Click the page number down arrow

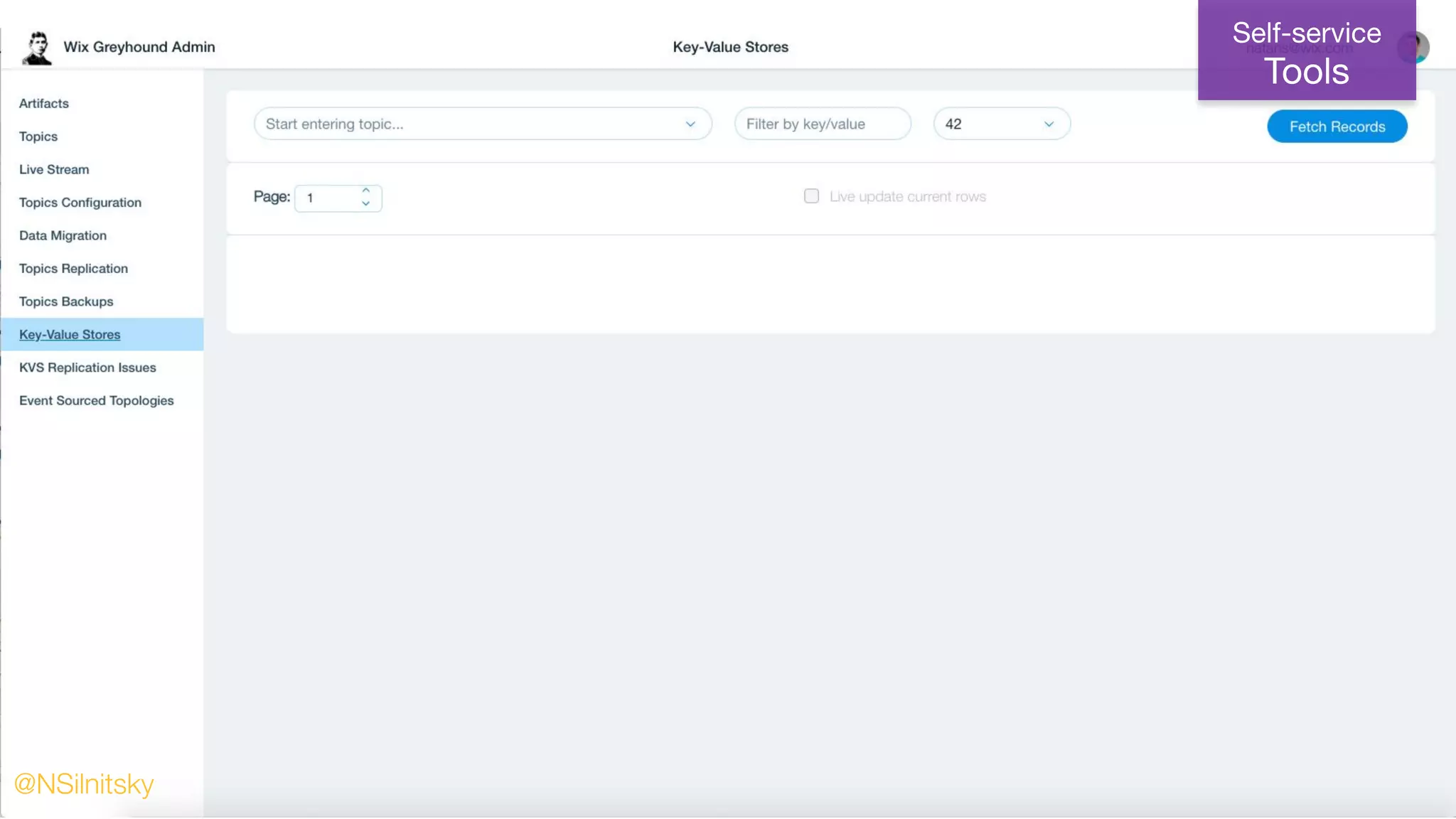tap(365, 204)
